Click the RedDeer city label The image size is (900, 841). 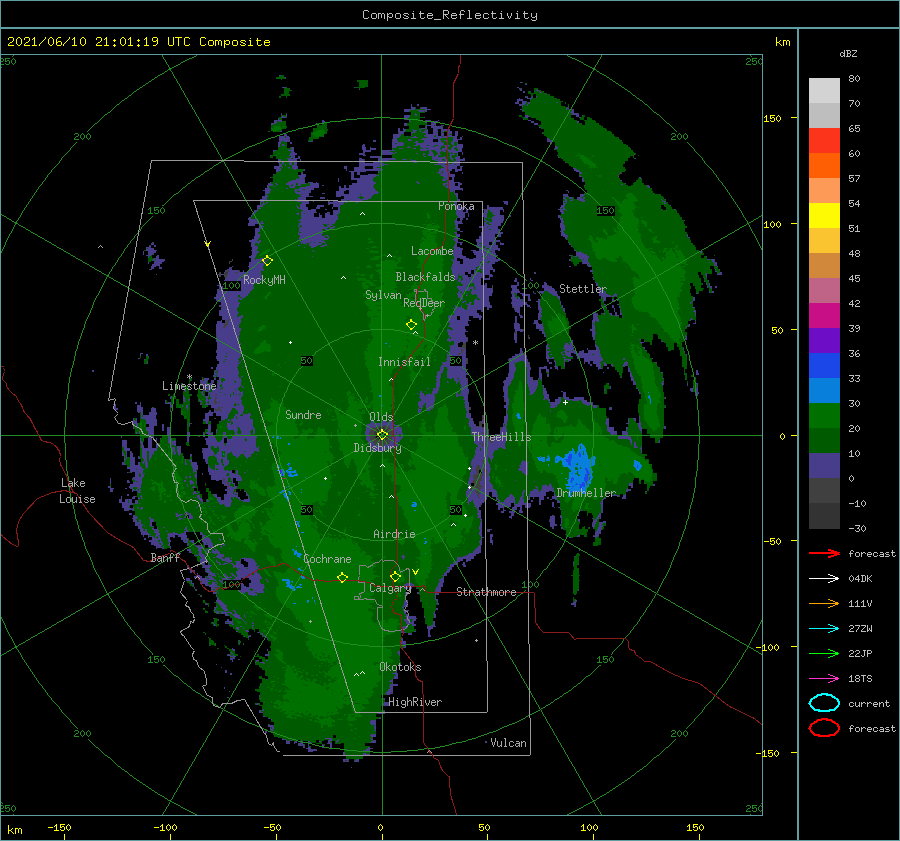point(424,303)
